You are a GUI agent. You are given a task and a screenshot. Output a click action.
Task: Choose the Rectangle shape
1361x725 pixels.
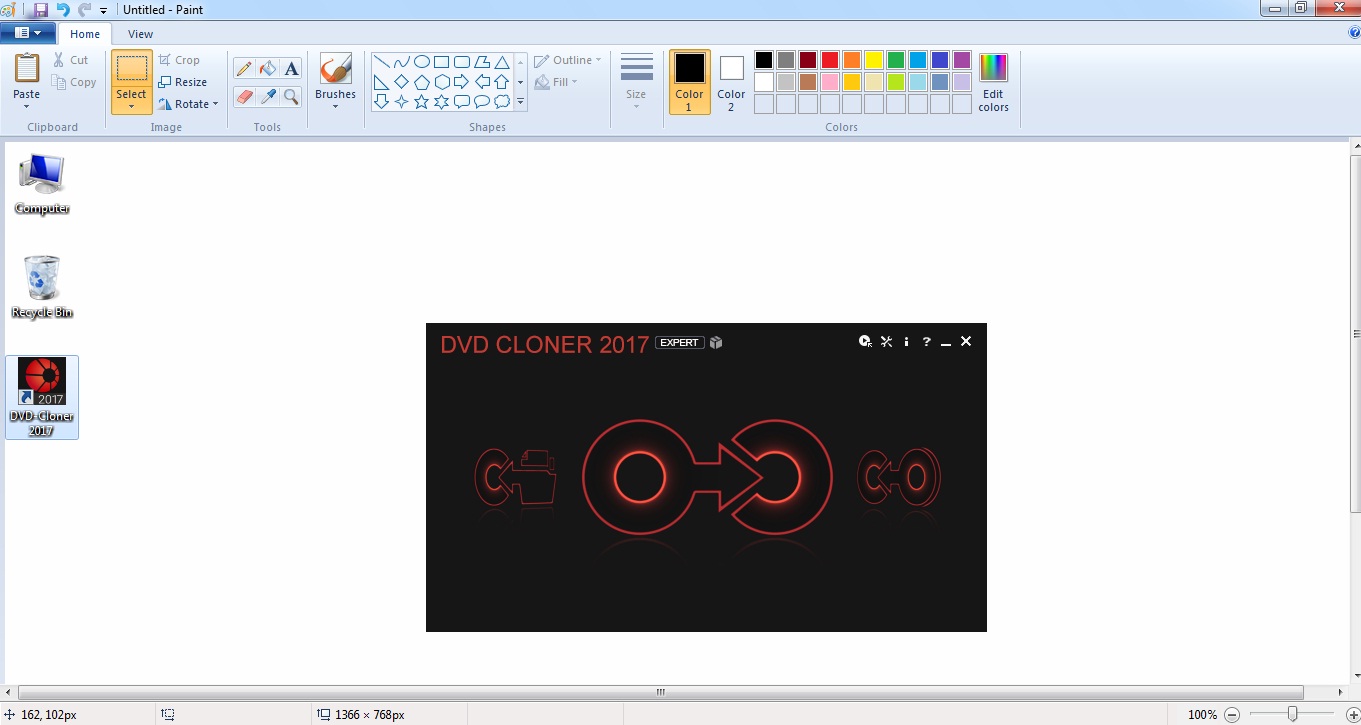coord(442,62)
